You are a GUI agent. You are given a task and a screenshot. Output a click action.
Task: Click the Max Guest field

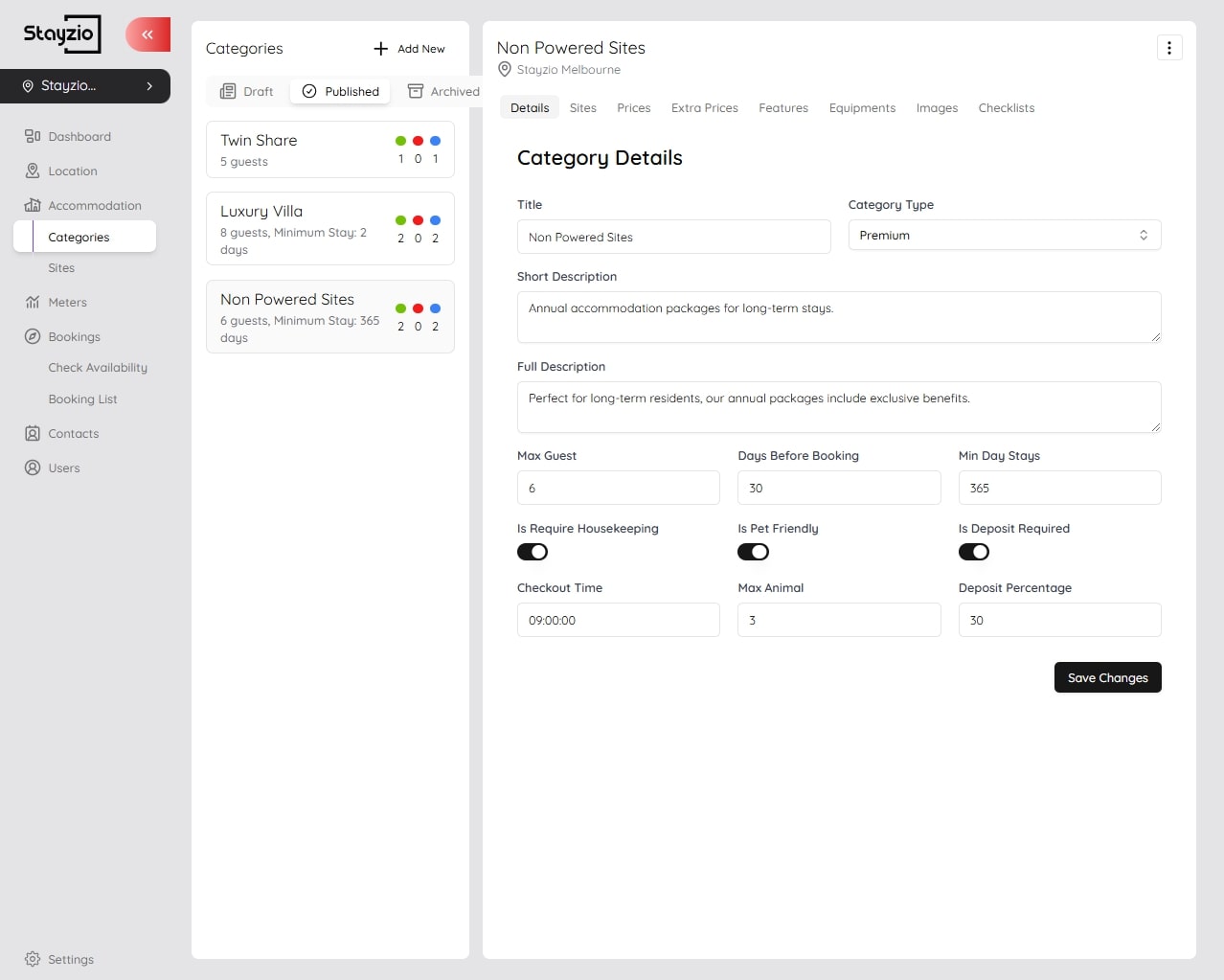click(619, 488)
